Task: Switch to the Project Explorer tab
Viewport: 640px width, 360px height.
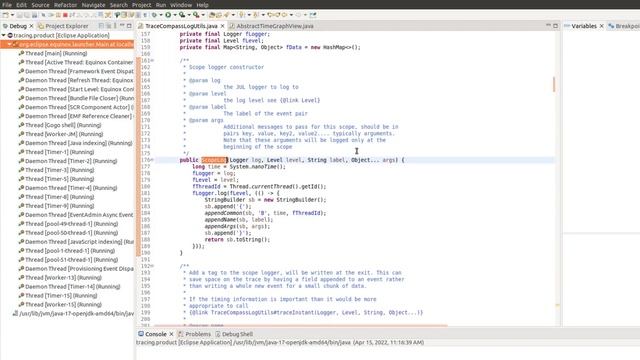Action: click(63, 26)
